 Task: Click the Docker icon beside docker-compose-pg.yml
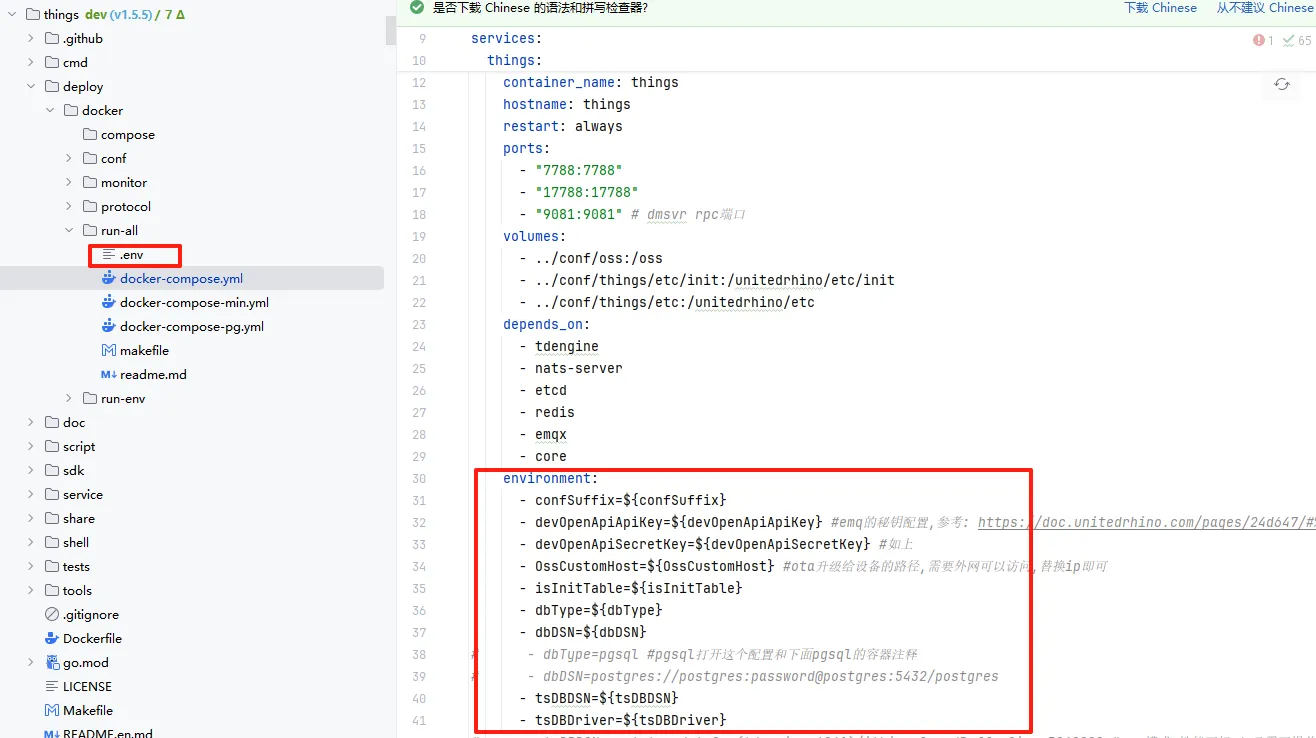(109, 327)
